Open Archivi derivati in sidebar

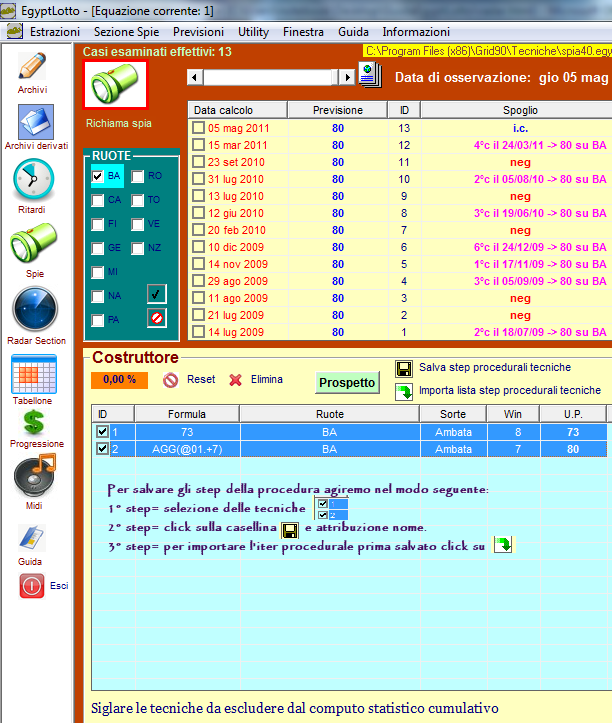pyautogui.click(x=36, y=122)
